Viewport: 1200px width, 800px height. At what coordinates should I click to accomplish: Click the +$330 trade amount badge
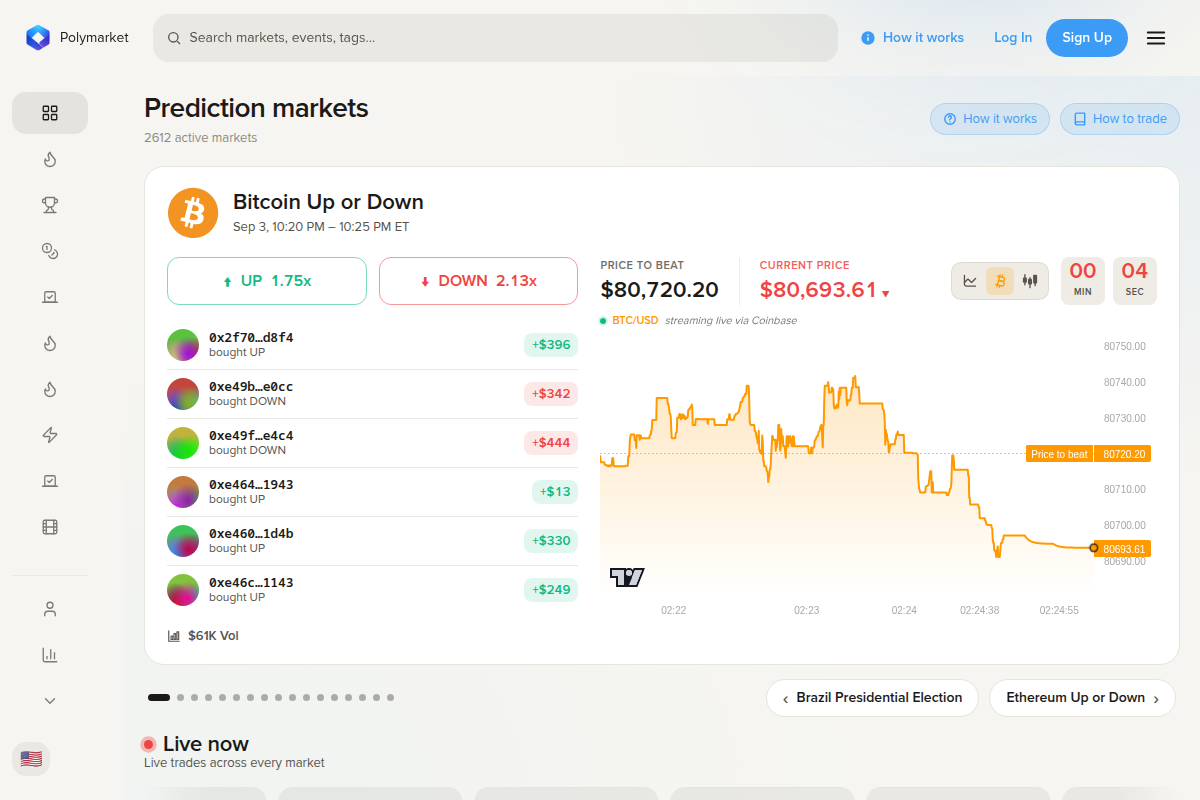point(551,541)
